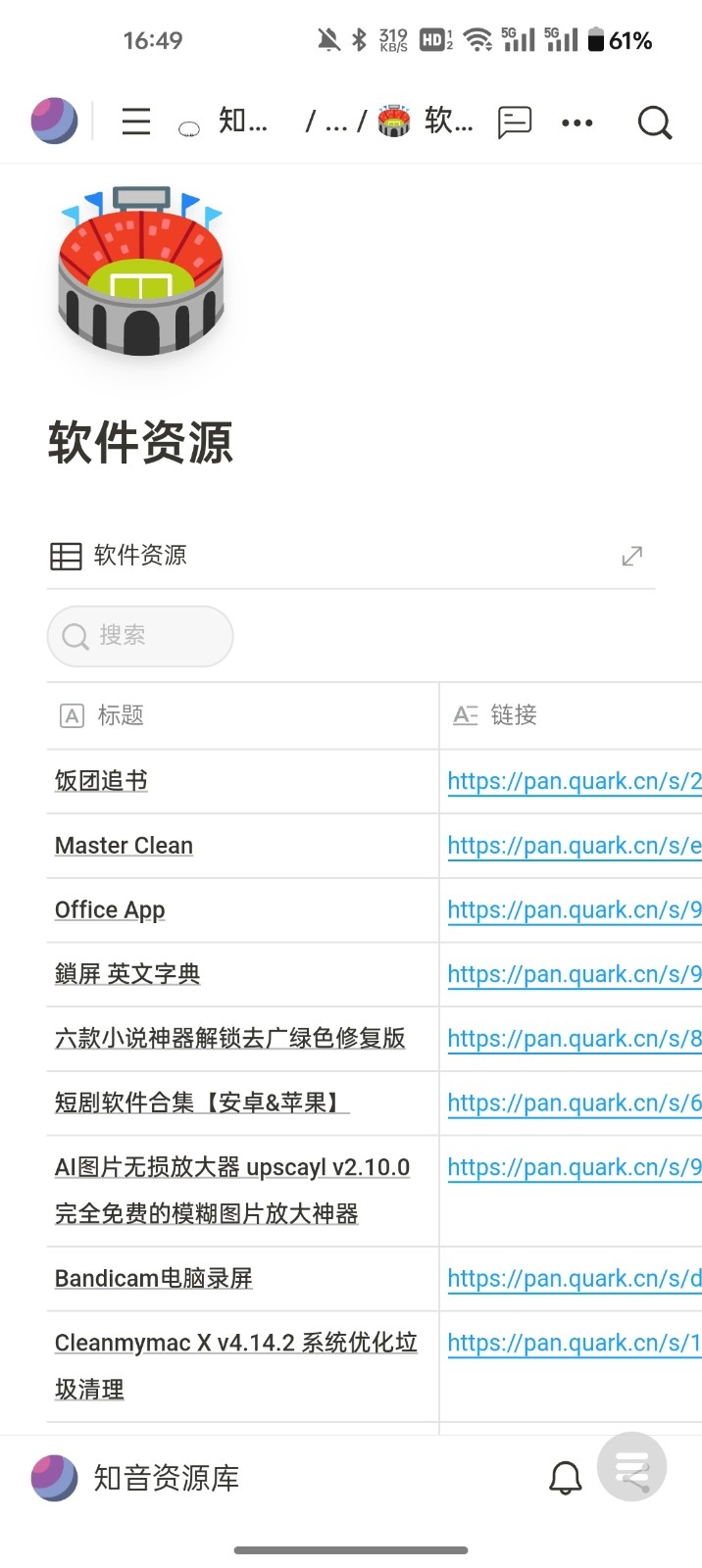This screenshot has width=702, height=1568.
Task: Expand the 软件资源 table to full page
Action: click(631, 557)
